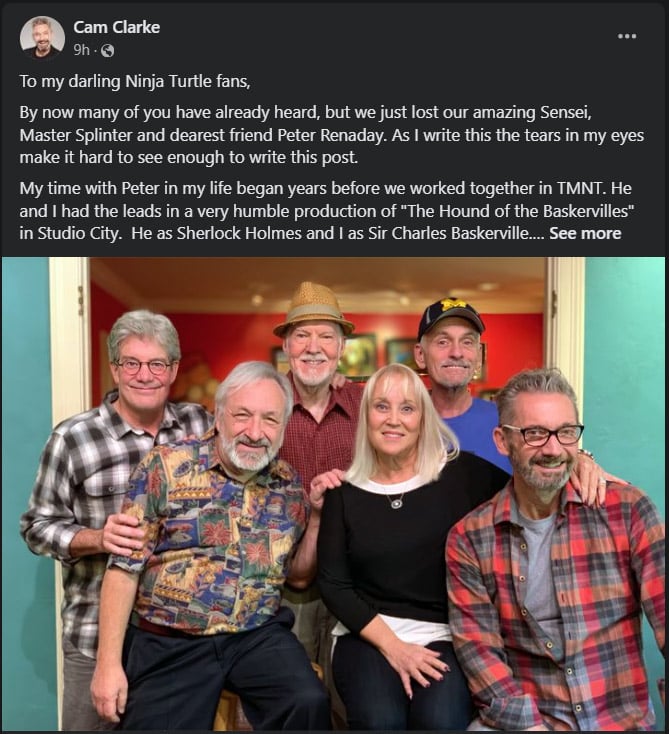
Task: Open the three-dot post options menu
Action: (627, 36)
